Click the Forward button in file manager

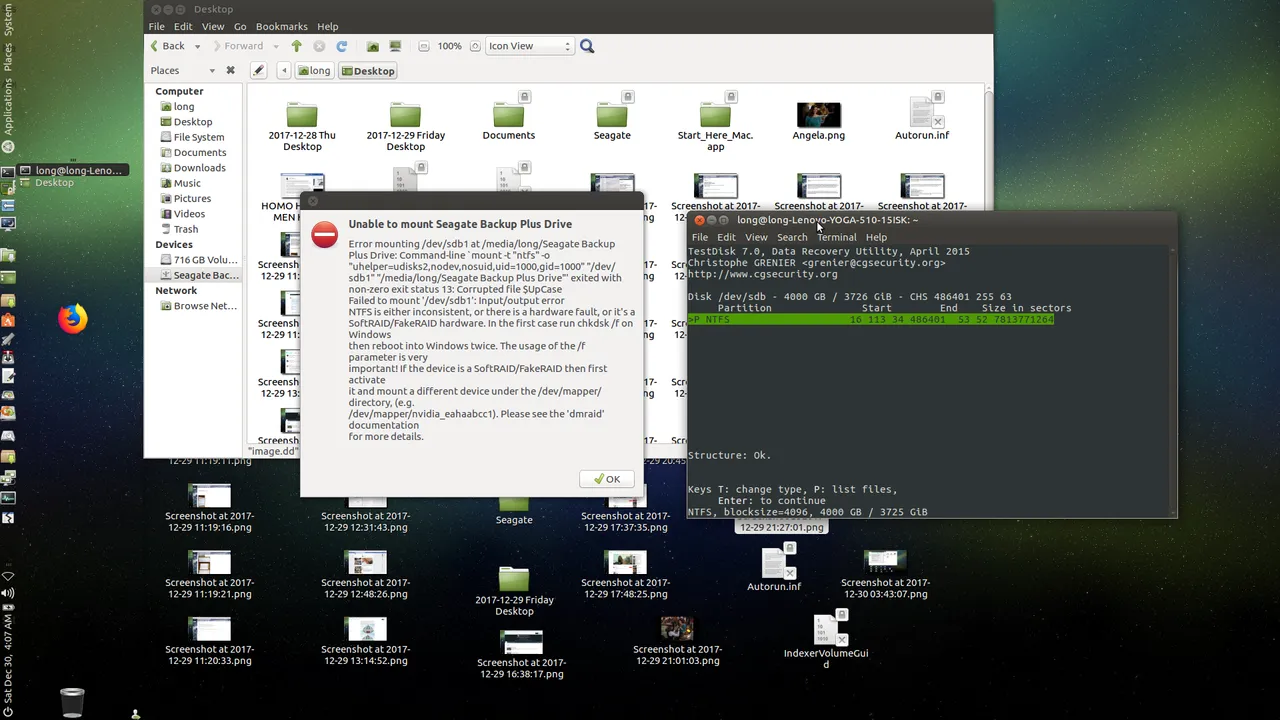[x=236, y=46]
